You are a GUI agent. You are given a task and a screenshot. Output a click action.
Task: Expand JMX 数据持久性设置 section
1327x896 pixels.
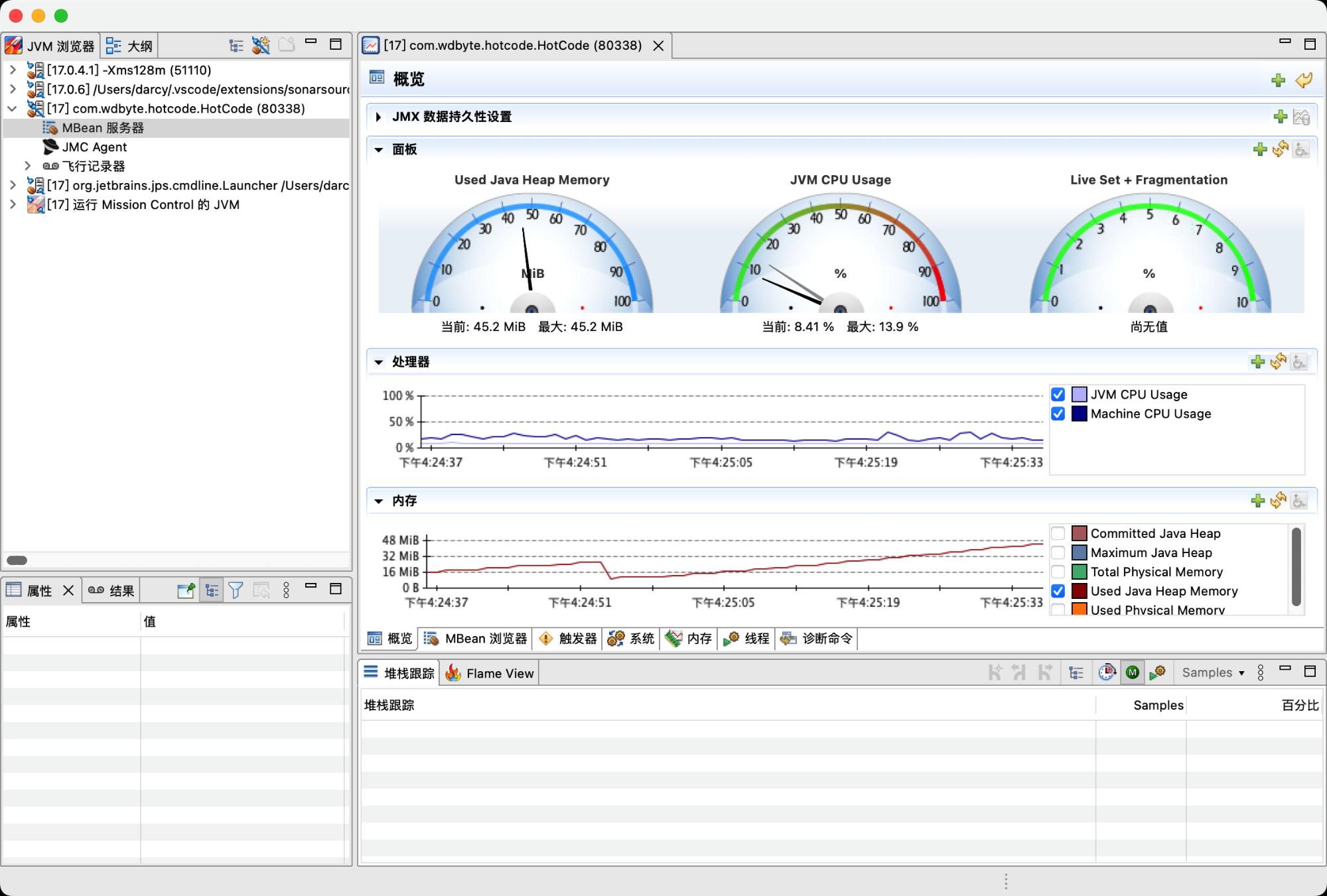pyautogui.click(x=378, y=117)
